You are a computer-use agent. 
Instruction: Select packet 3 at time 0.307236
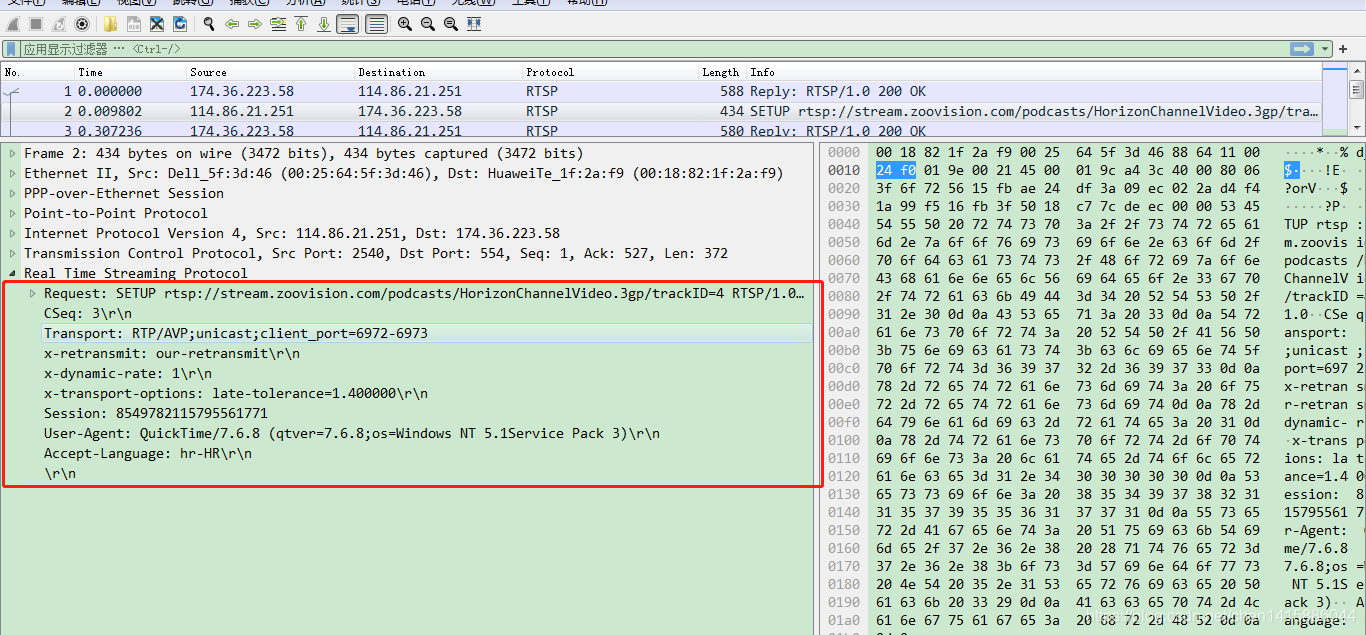[661, 130]
